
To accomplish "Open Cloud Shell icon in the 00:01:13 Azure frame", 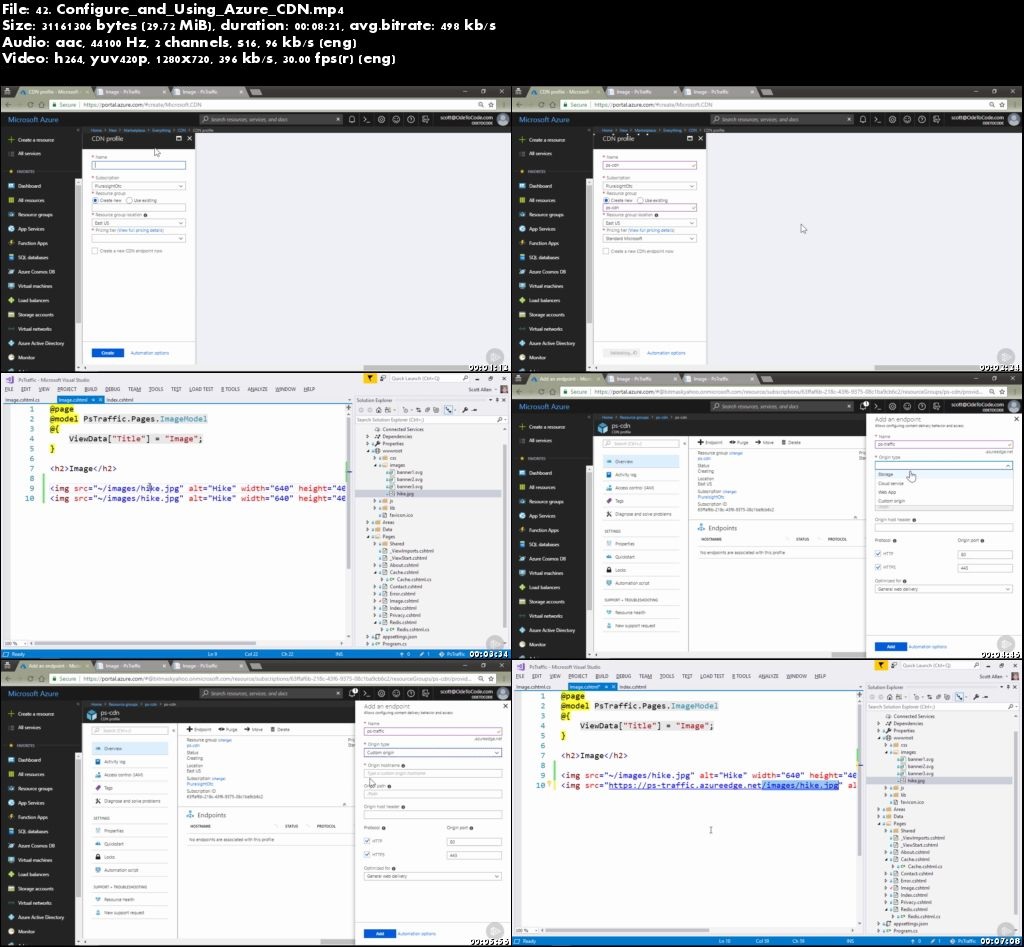I will 366,120.
